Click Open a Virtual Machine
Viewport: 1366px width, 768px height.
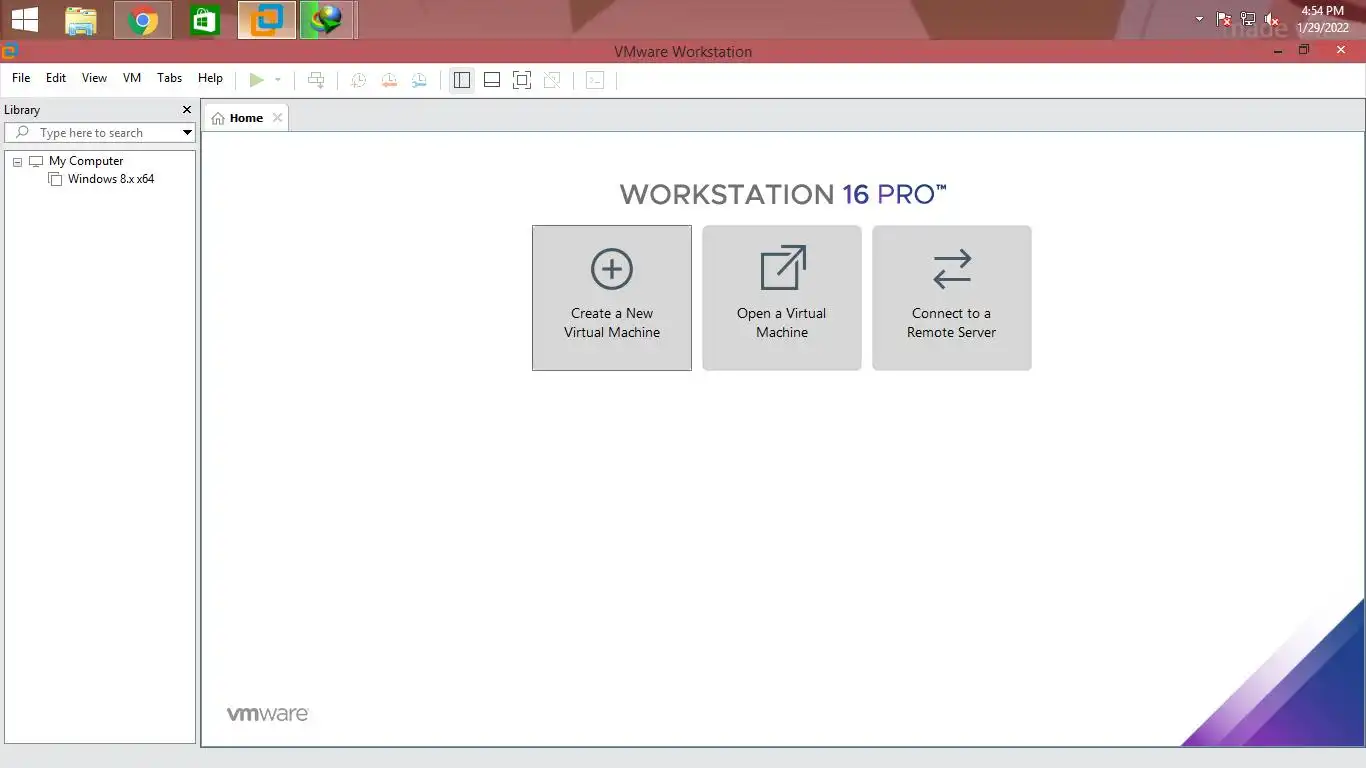tap(782, 298)
